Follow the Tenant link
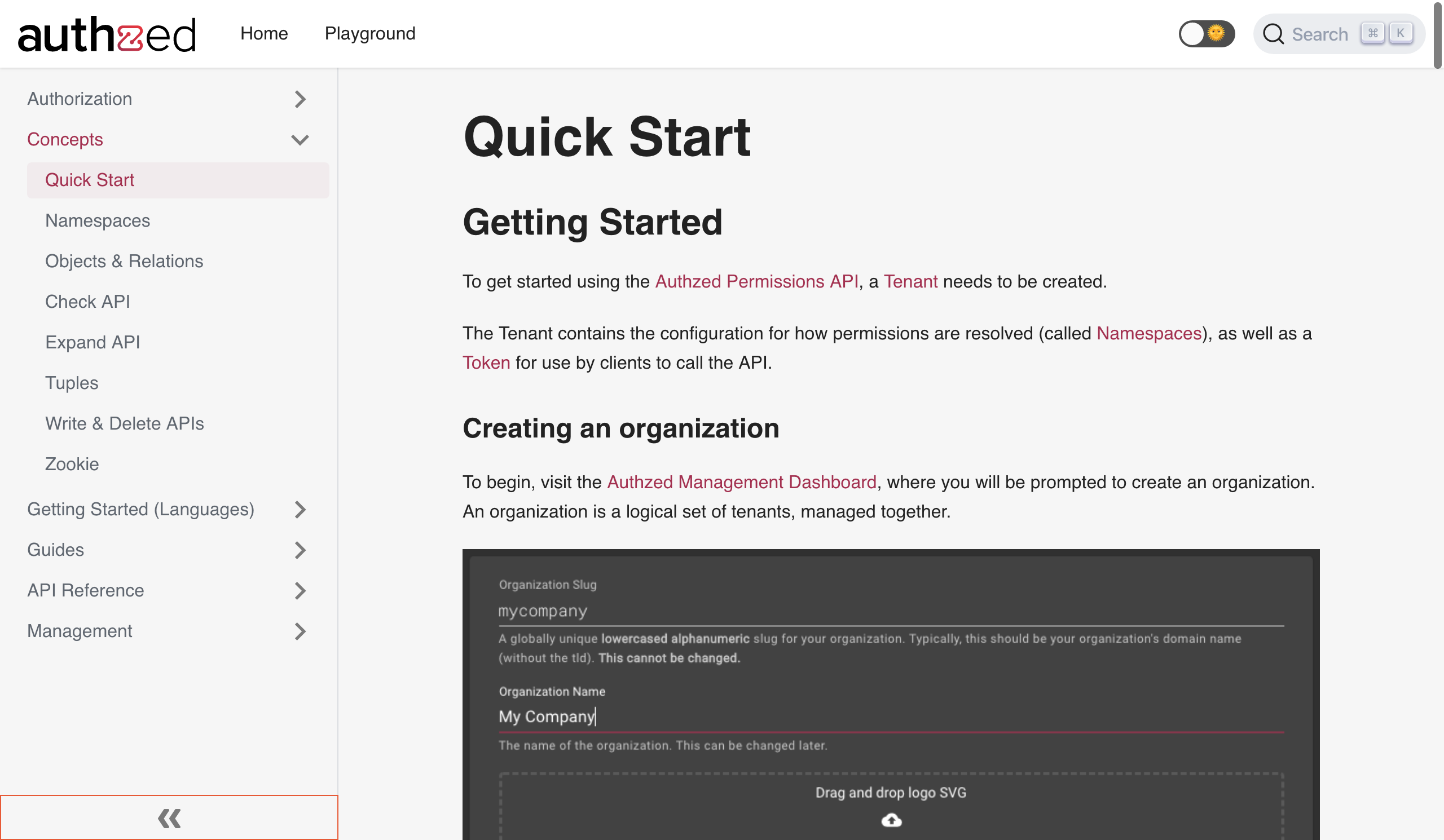Image resolution: width=1444 pixels, height=840 pixels. 910,282
